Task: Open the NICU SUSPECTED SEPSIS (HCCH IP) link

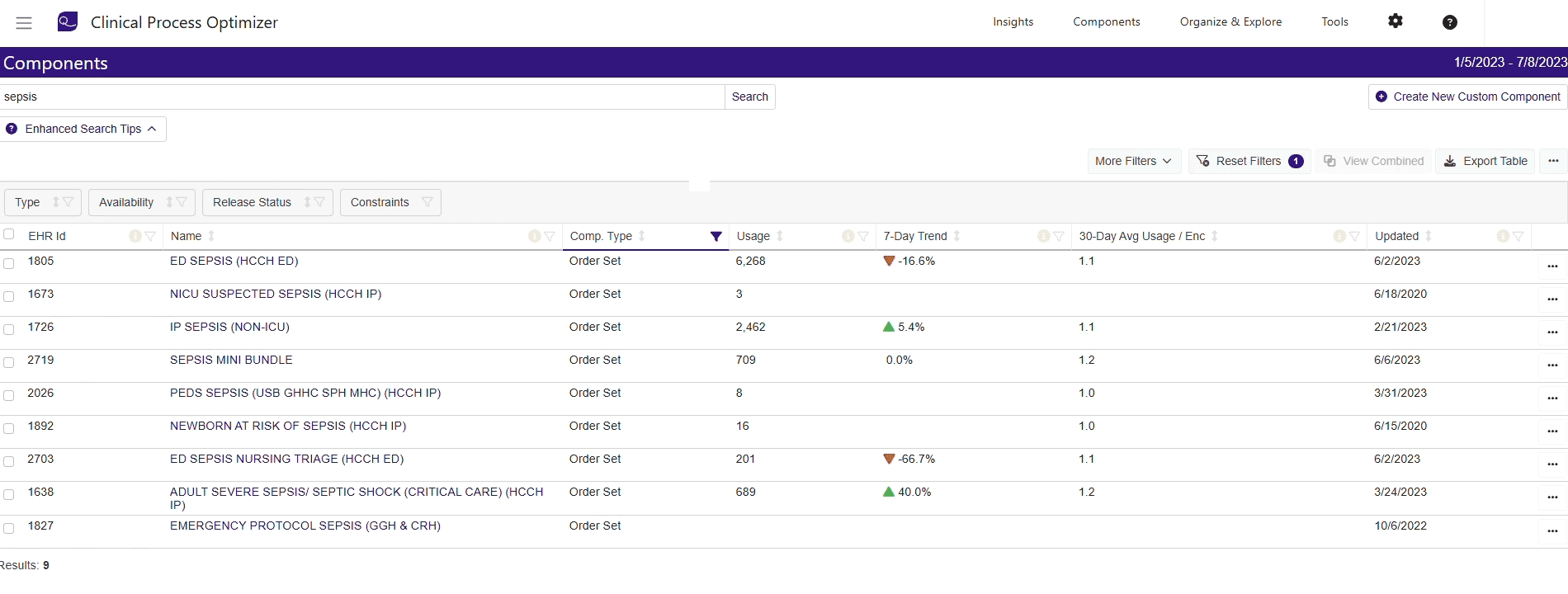Action: (x=275, y=294)
